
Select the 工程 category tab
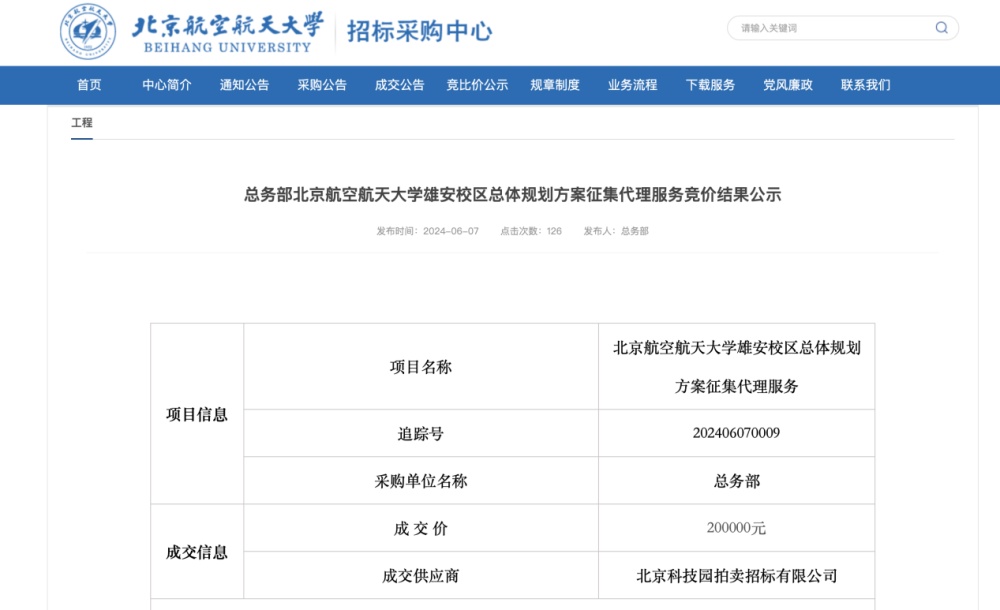coord(82,122)
